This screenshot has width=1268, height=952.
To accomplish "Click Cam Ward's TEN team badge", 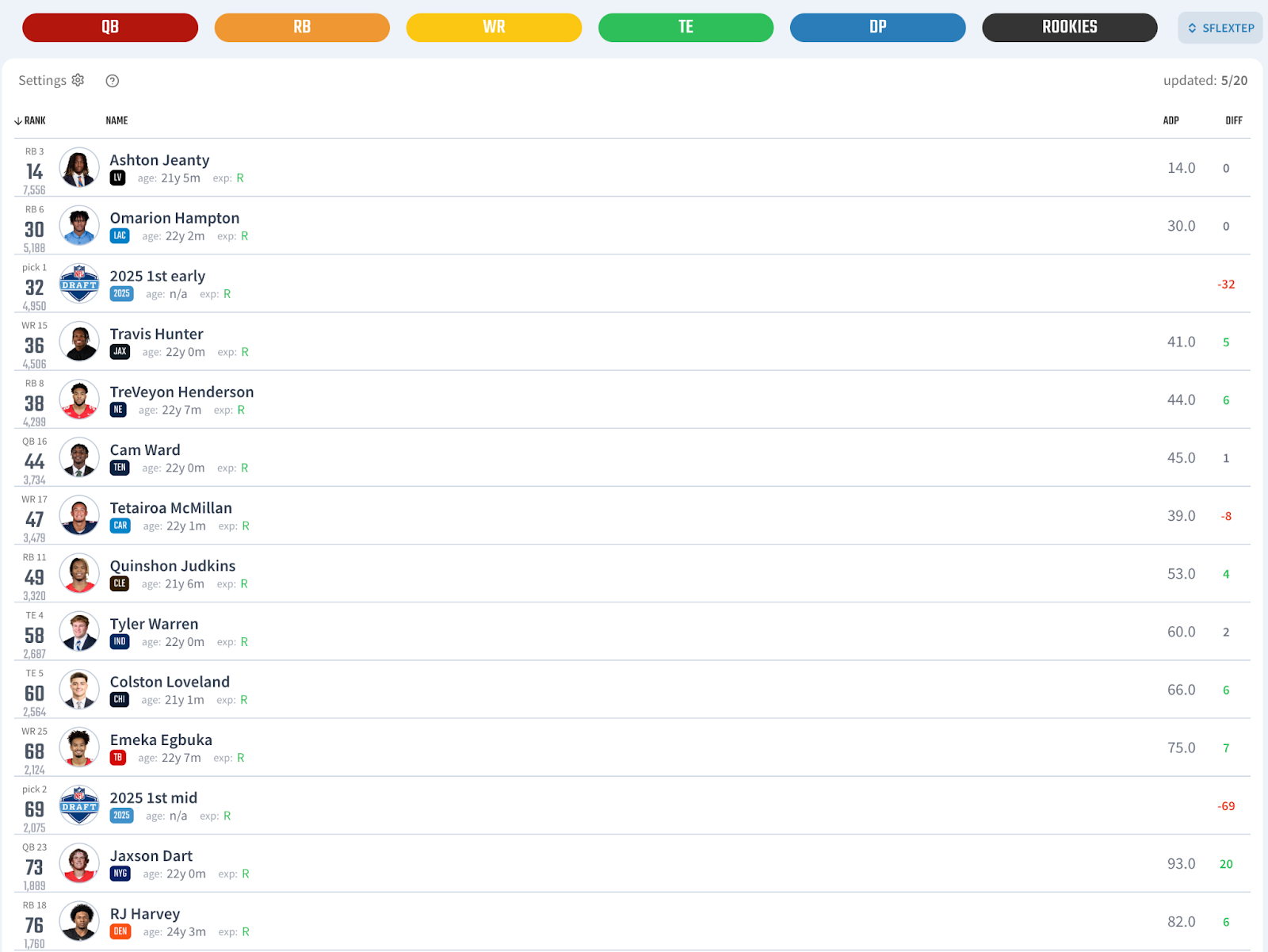I will (120, 468).
